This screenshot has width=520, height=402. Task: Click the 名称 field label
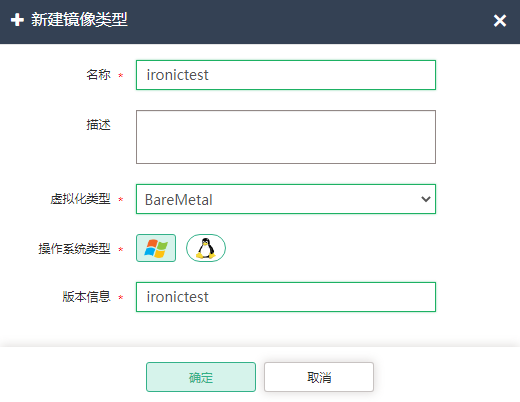(x=98, y=75)
